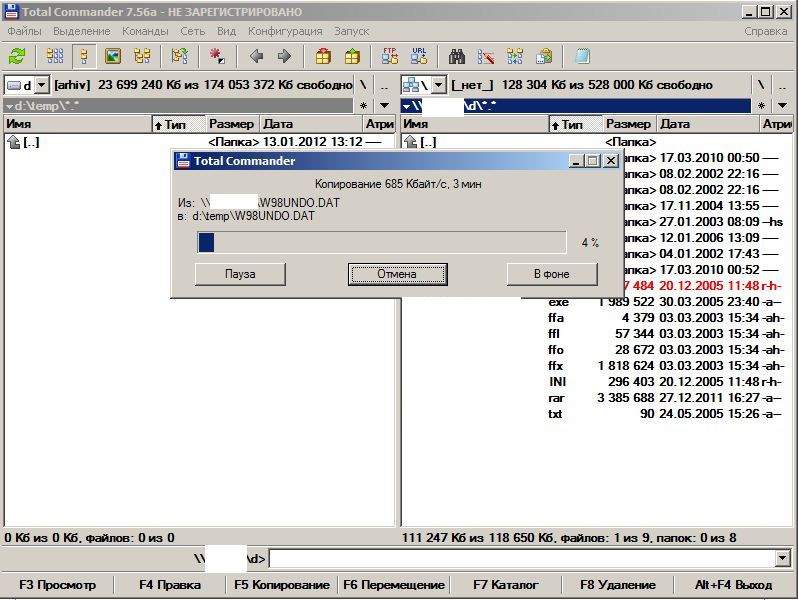Click F3 Просмотр button

pyautogui.click(x=58, y=585)
